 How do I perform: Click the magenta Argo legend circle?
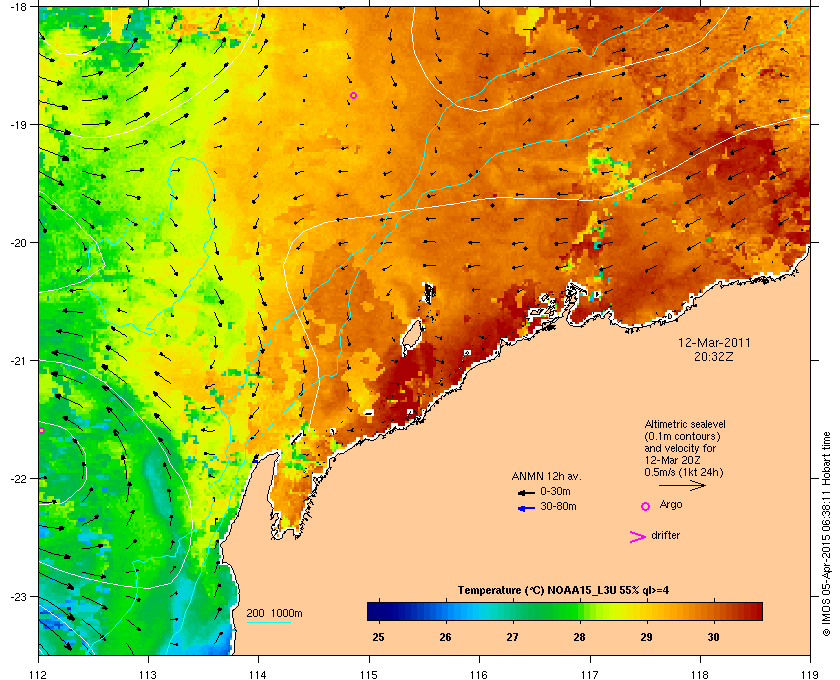tap(646, 506)
